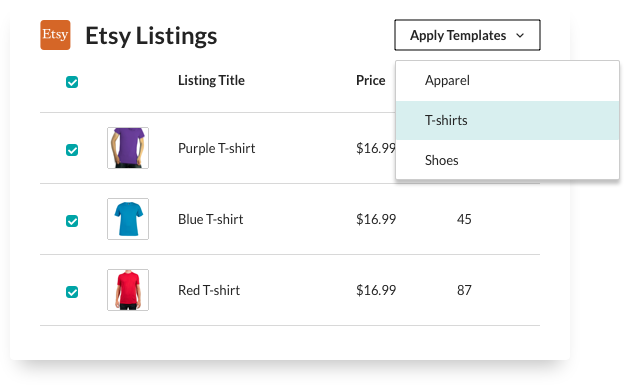Uncheck the Blue T-shirt row checkbox
The image size is (625, 385).
pos(72,221)
